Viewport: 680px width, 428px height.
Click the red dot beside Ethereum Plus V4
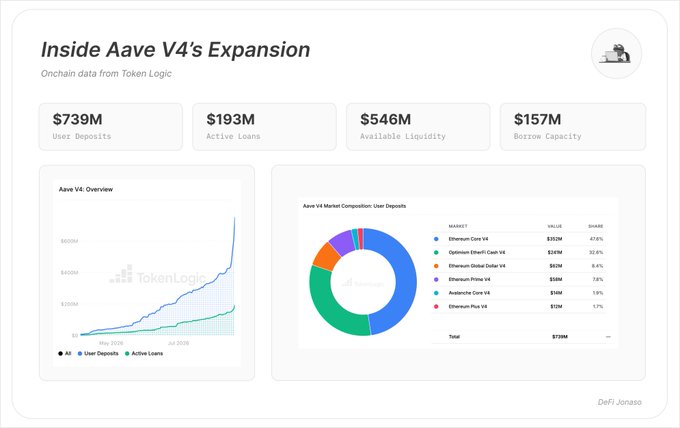point(436,307)
